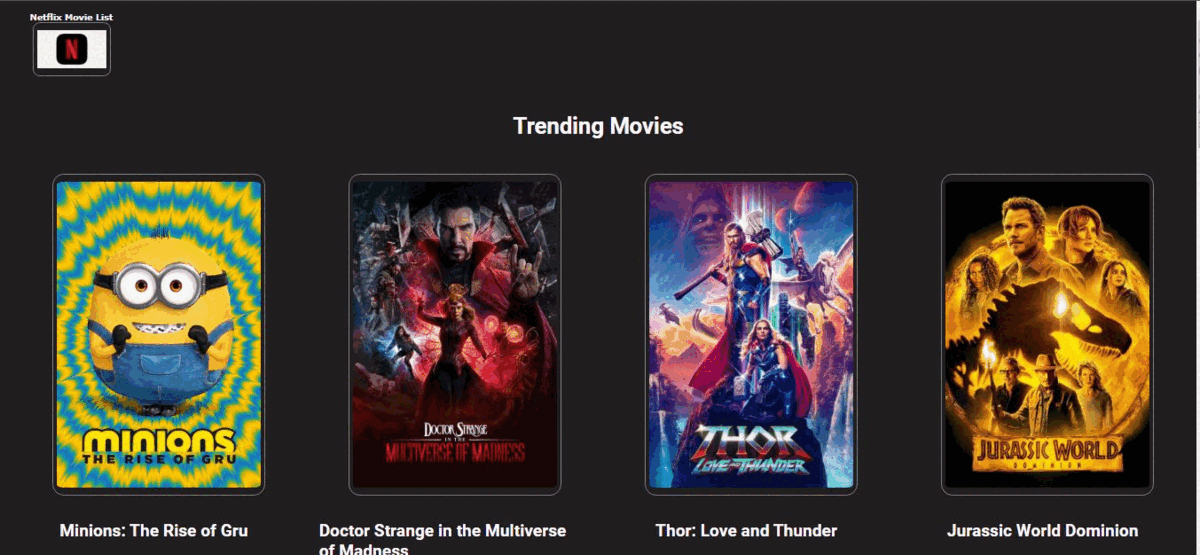Select the Thor: Love and Thunder title text
The height and width of the screenshot is (557, 1200).
pos(746,530)
